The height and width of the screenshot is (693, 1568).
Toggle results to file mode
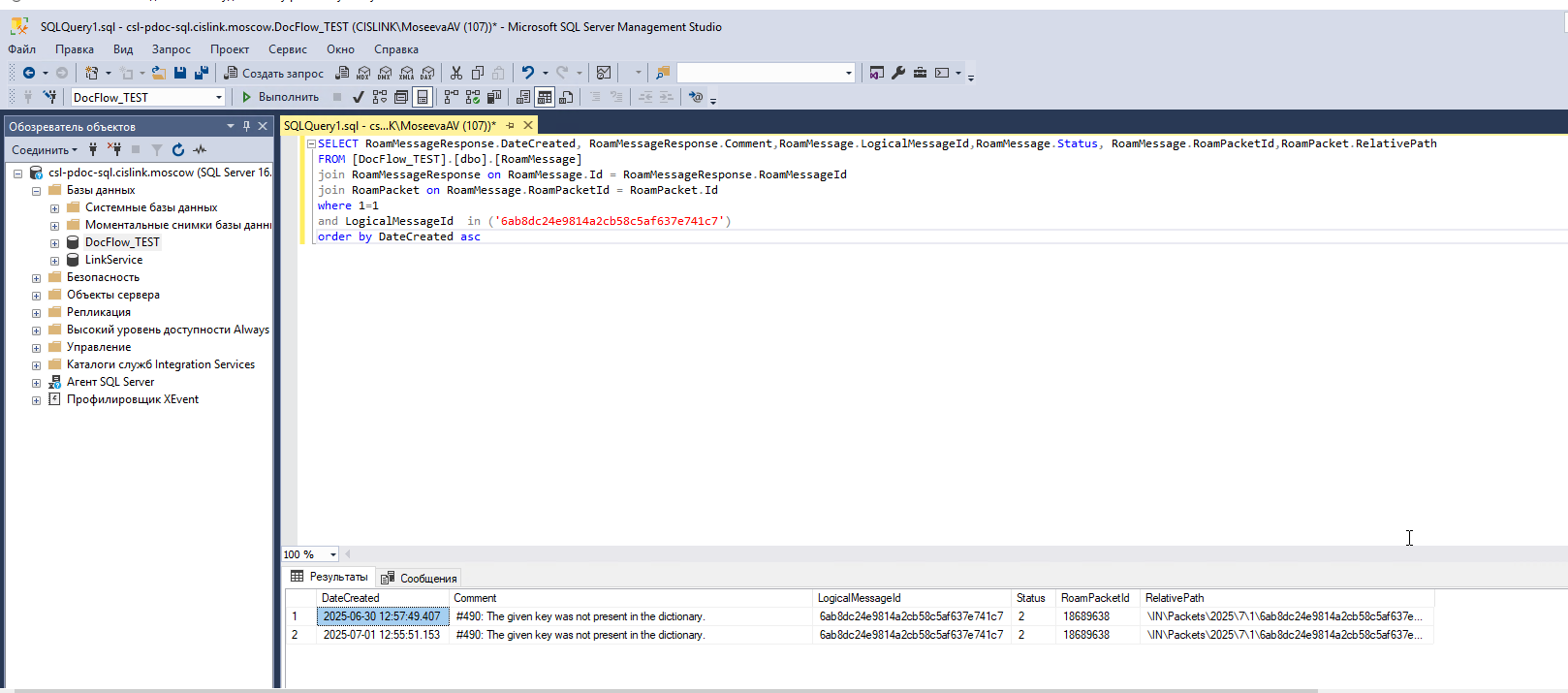click(566, 97)
